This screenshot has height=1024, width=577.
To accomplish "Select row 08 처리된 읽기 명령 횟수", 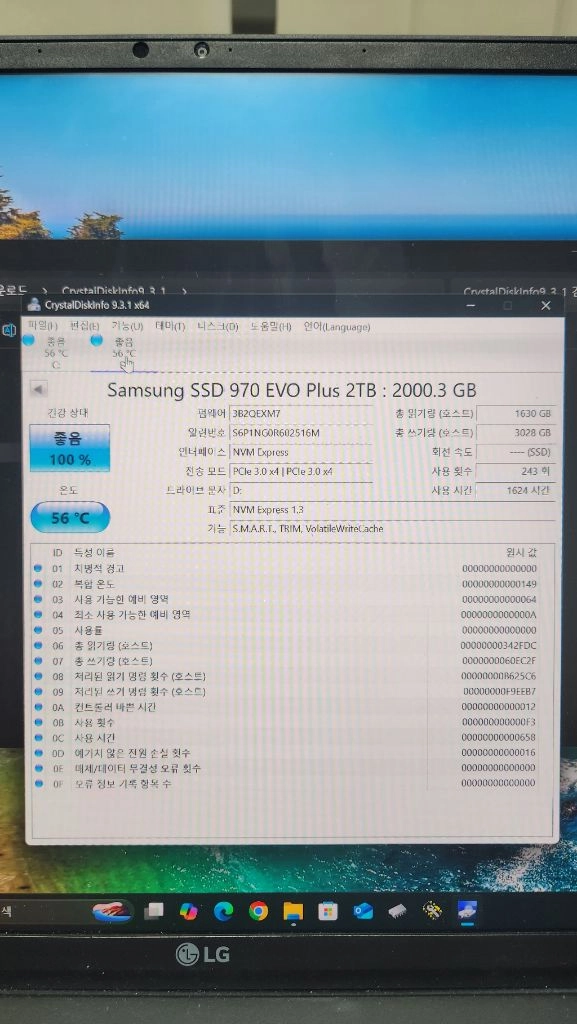I will click(285, 676).
